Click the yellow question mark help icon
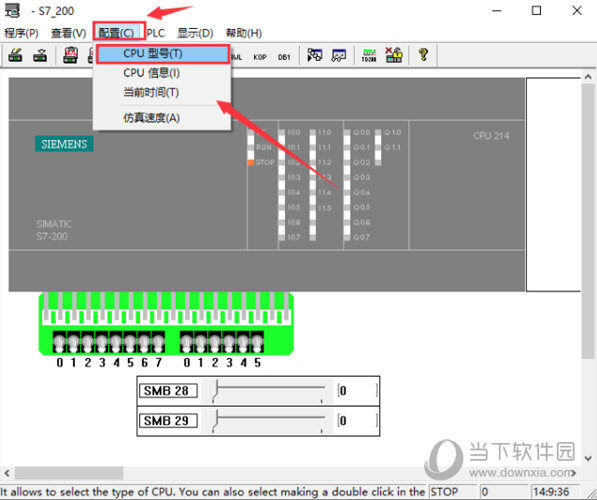Viewport: 597px width, 500px height. coord(423,55)
